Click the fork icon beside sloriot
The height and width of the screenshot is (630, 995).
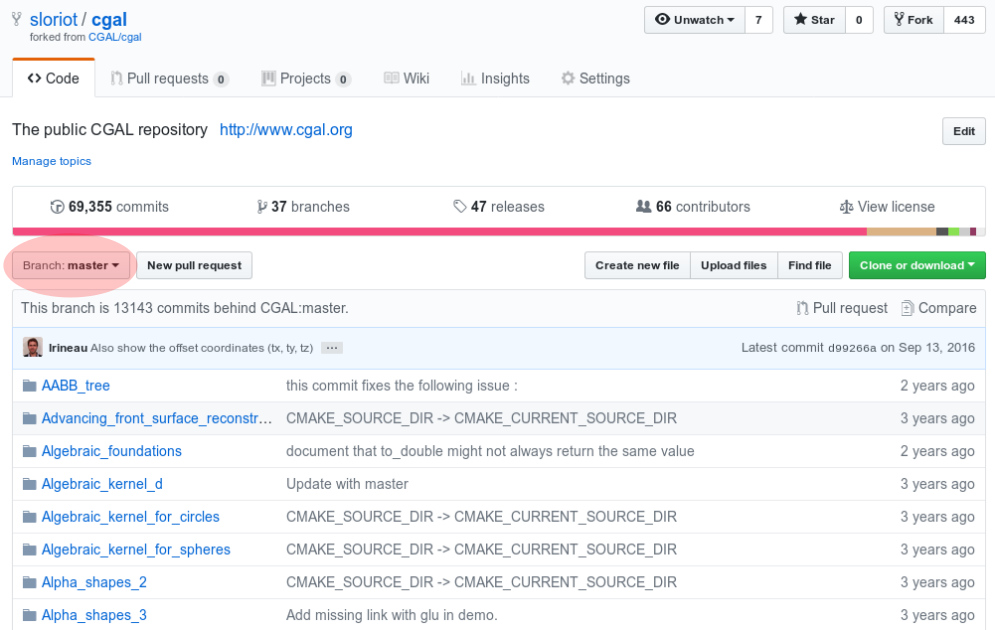click(x=17, y=20)
